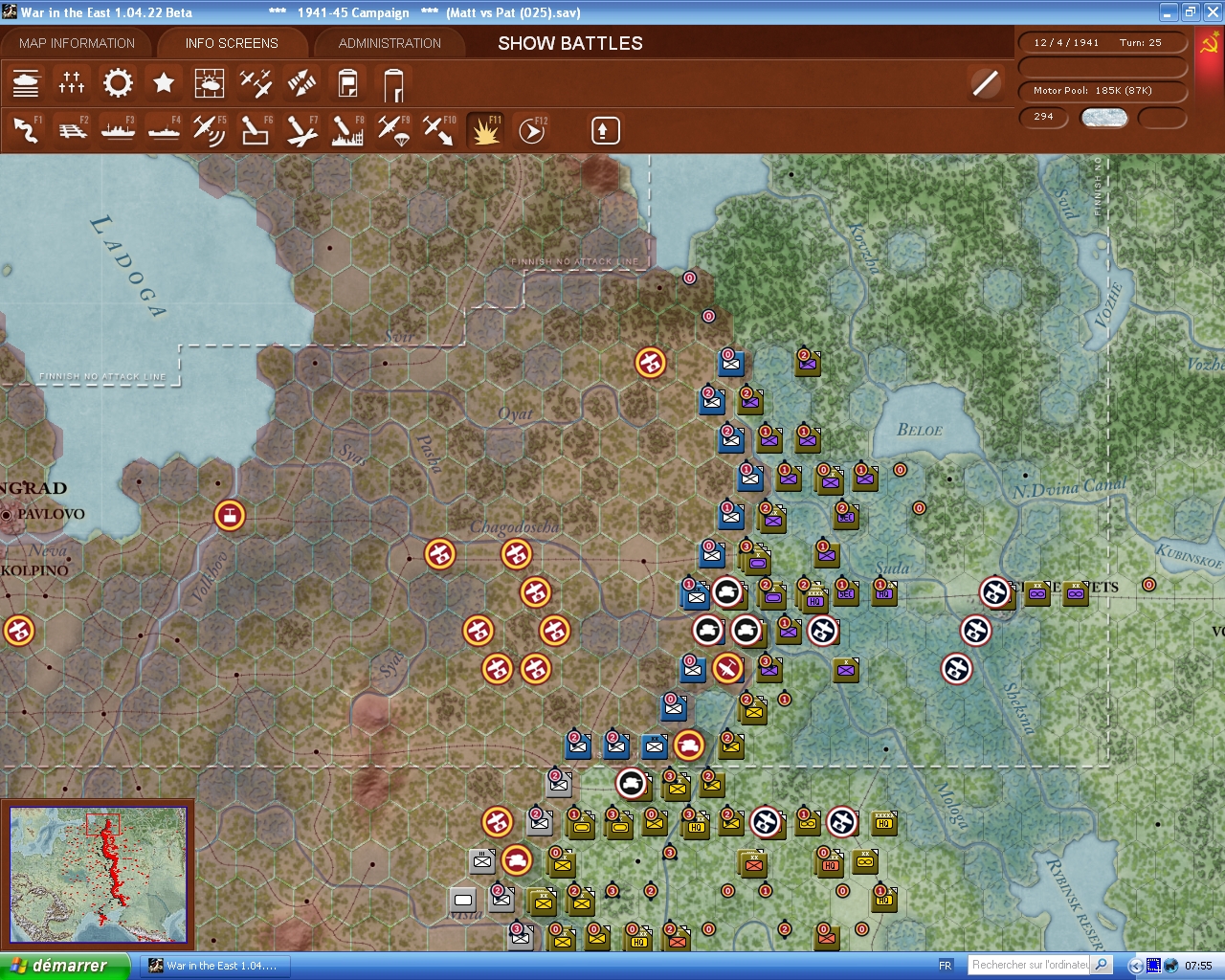Click the F12 end turn icon

(x=531, y=130)
